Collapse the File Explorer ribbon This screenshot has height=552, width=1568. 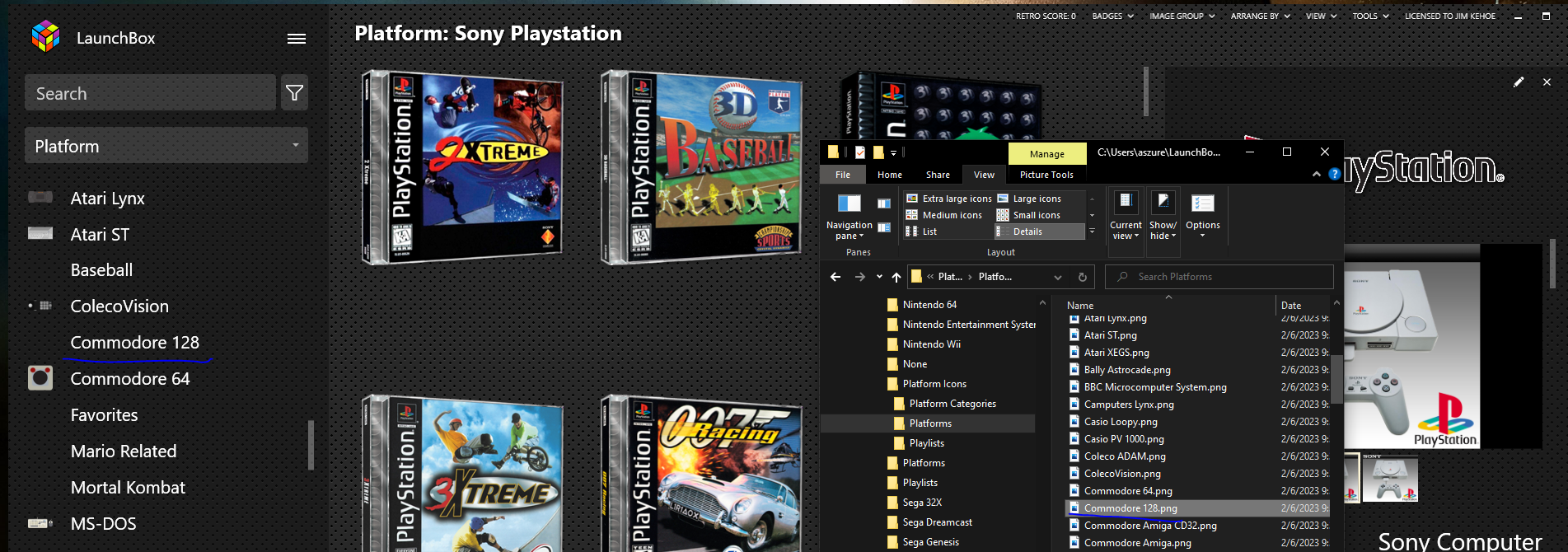pos(1316,174)
